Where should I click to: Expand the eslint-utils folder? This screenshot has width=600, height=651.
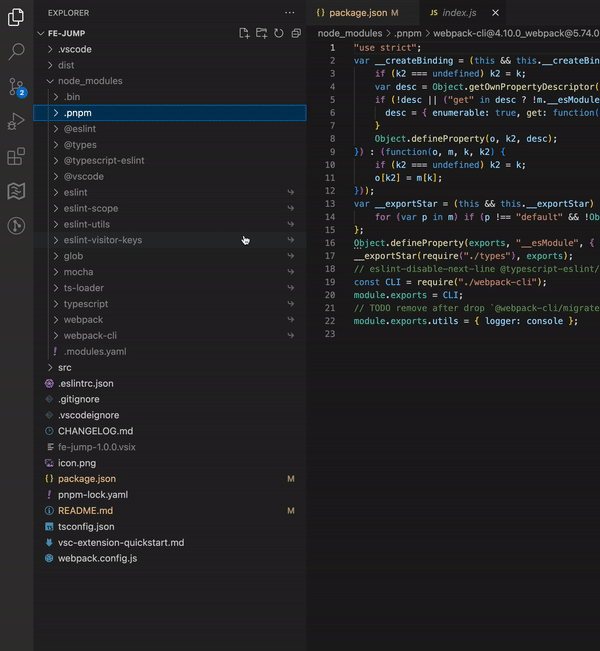pos(170,224)
